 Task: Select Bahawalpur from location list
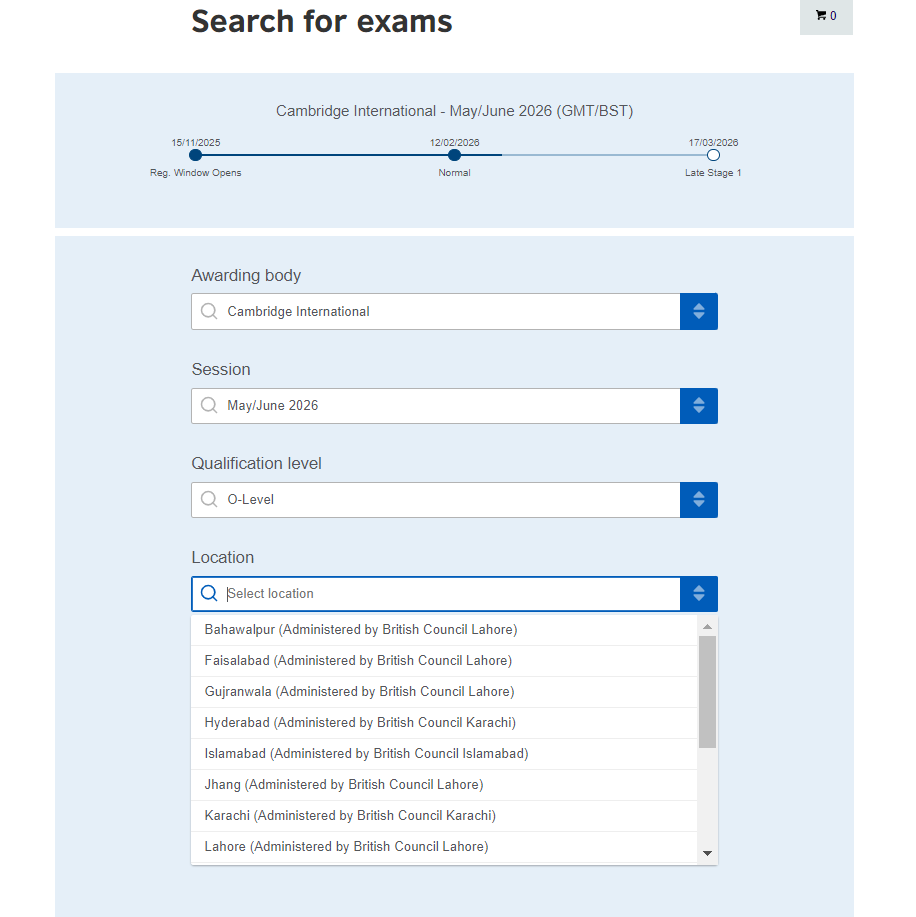[x=361, y=630]
